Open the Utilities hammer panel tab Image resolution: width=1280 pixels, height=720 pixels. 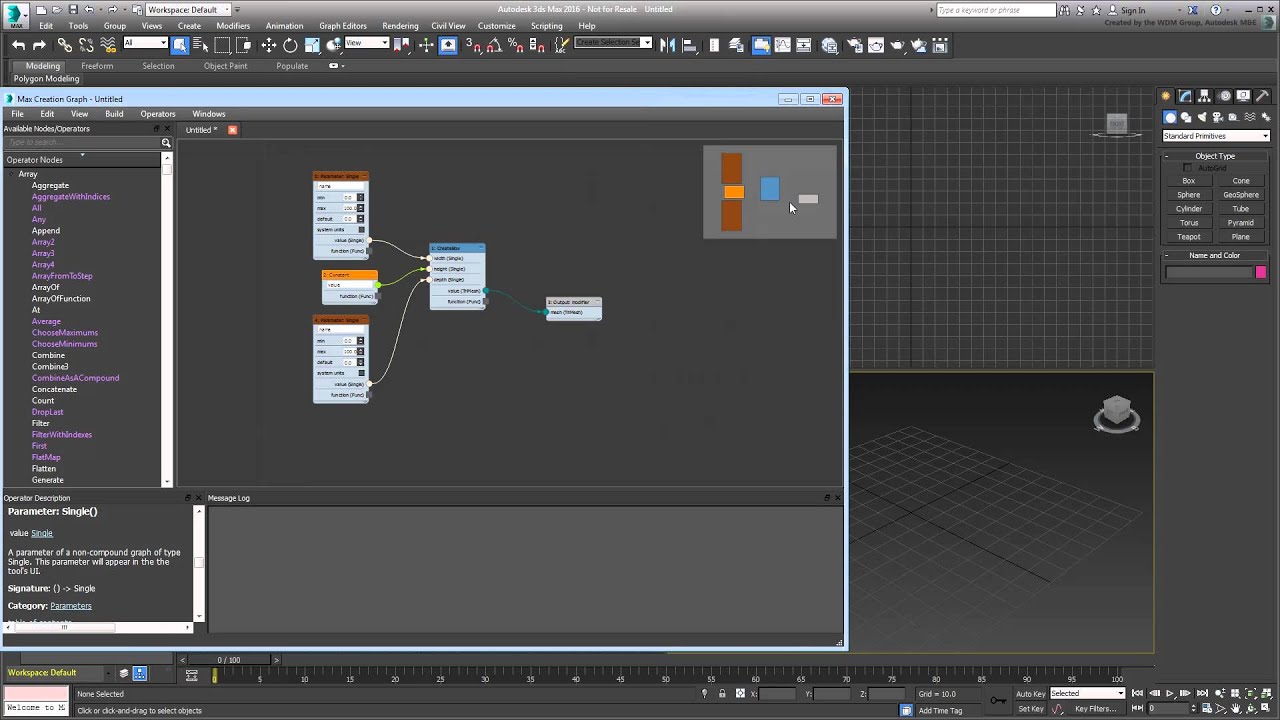click(1263, 96)
